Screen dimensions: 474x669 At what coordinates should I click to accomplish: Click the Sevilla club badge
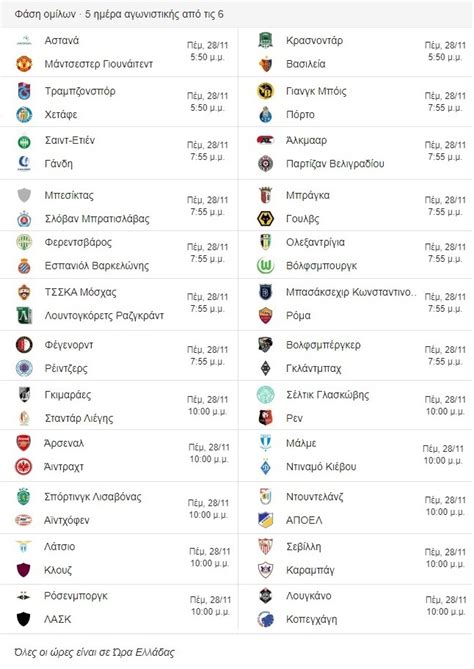point(265,547)
